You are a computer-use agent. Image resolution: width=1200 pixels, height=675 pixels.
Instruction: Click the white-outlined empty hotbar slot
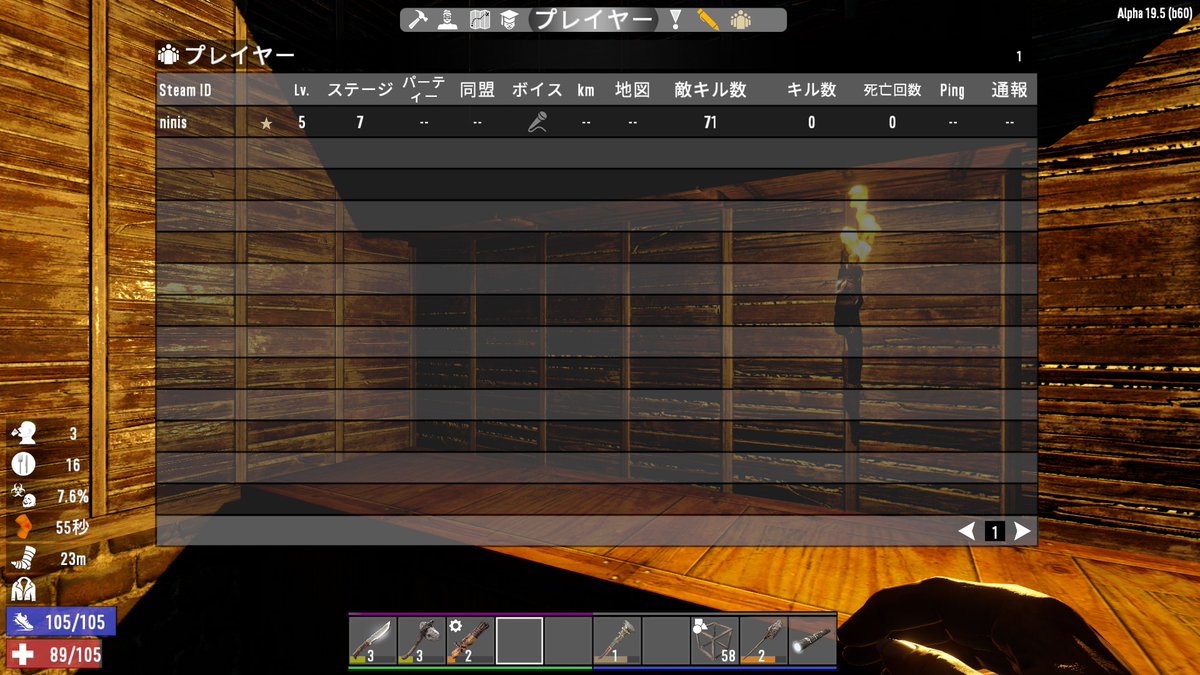tap(519, 641)
